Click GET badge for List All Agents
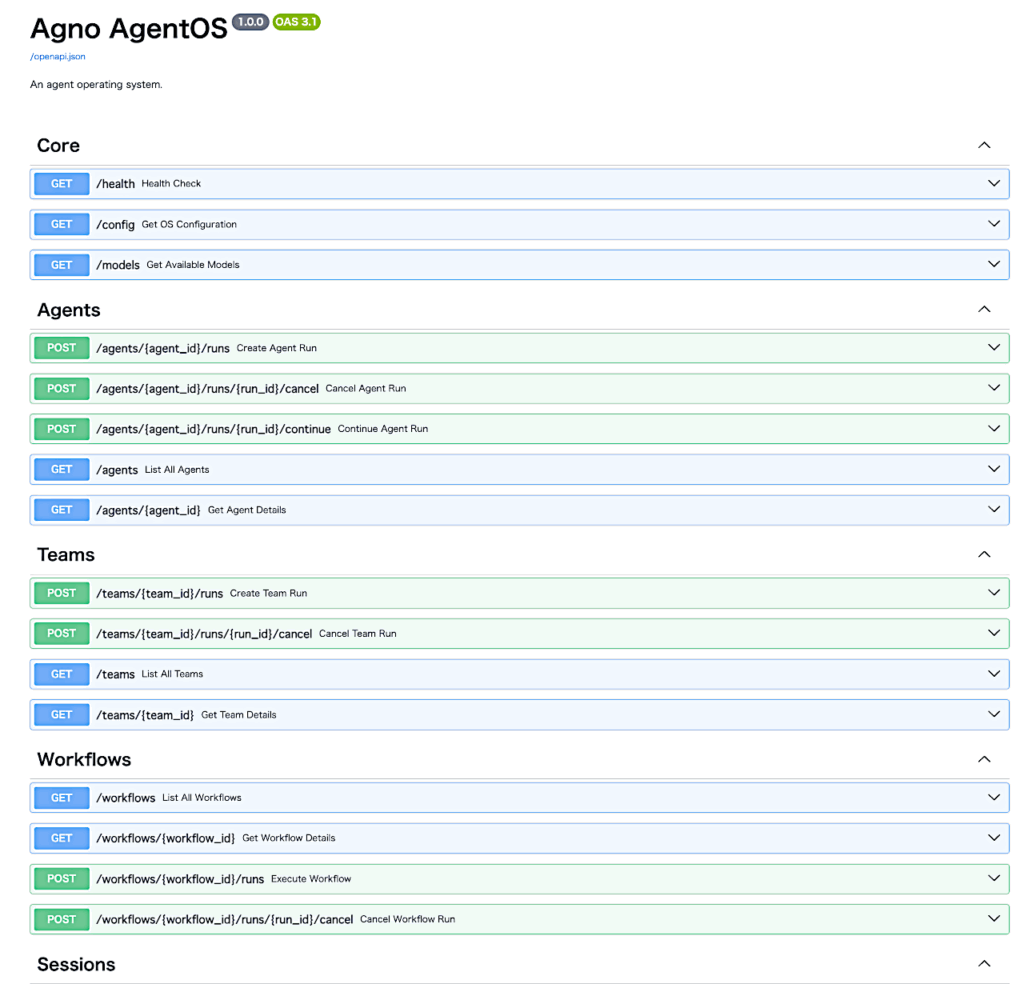1024x984 pixels. (x=61, y=469)
